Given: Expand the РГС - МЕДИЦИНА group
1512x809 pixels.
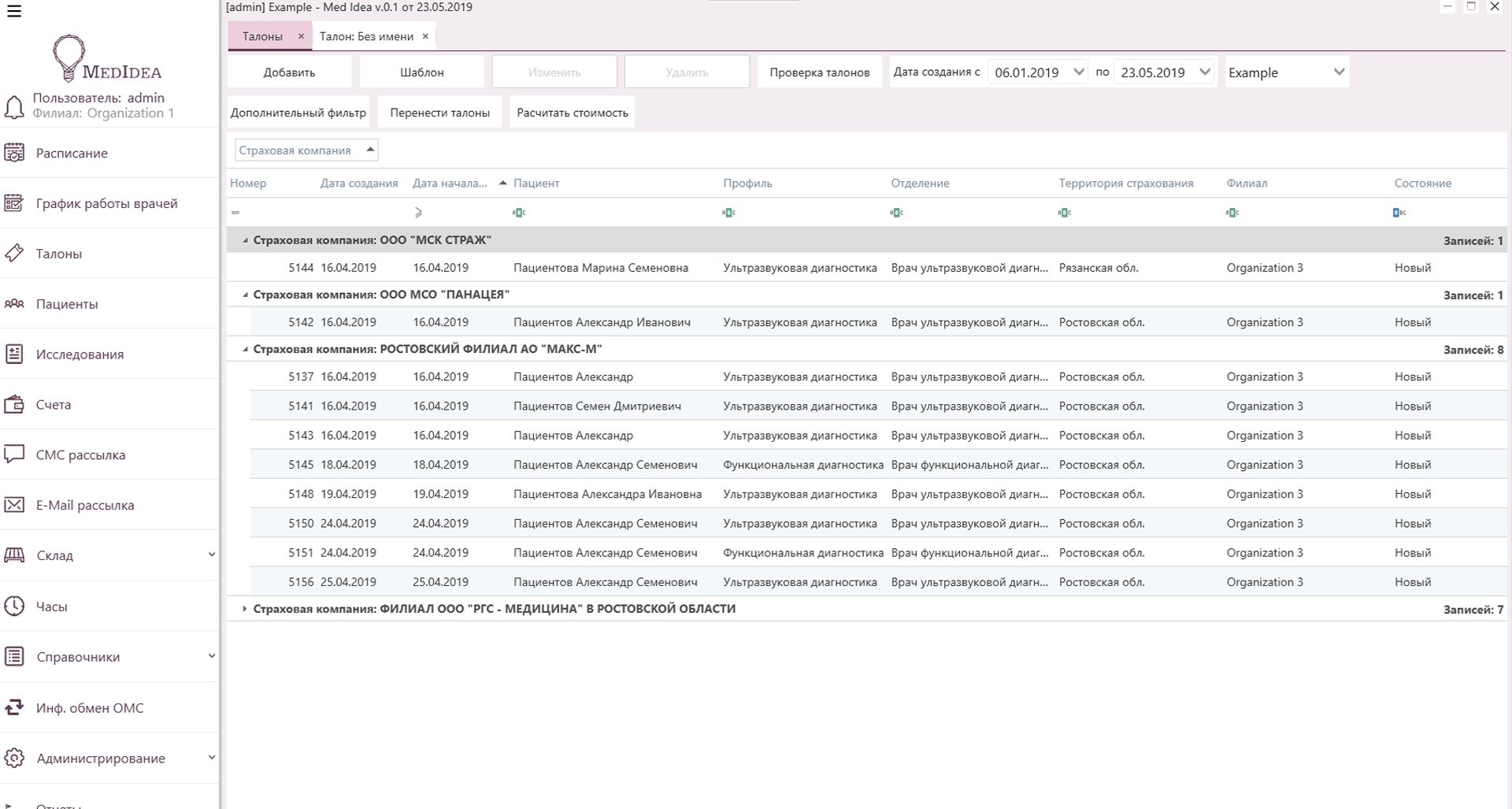Looking at the screenshot, I should coord(245,609).
